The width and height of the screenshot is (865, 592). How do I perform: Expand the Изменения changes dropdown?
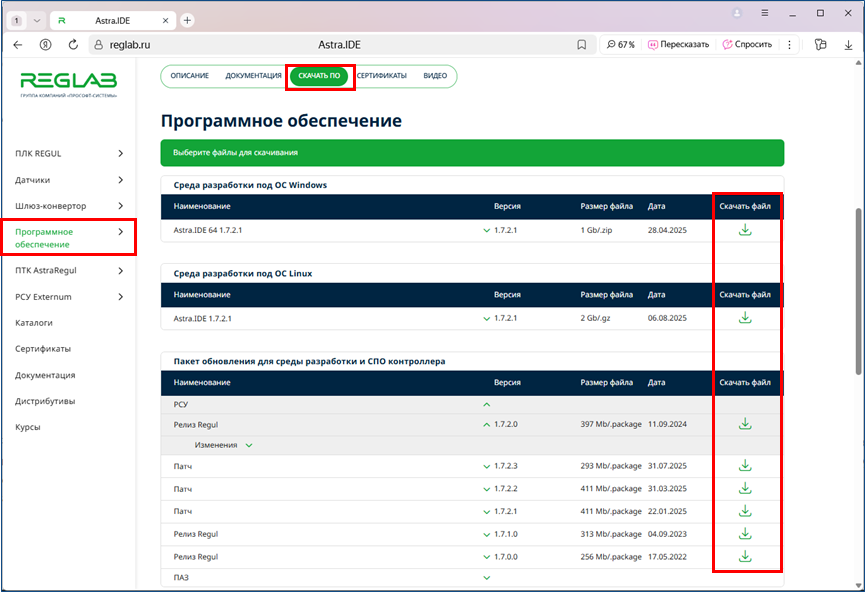pyautogui.click(x=249, y=445)
